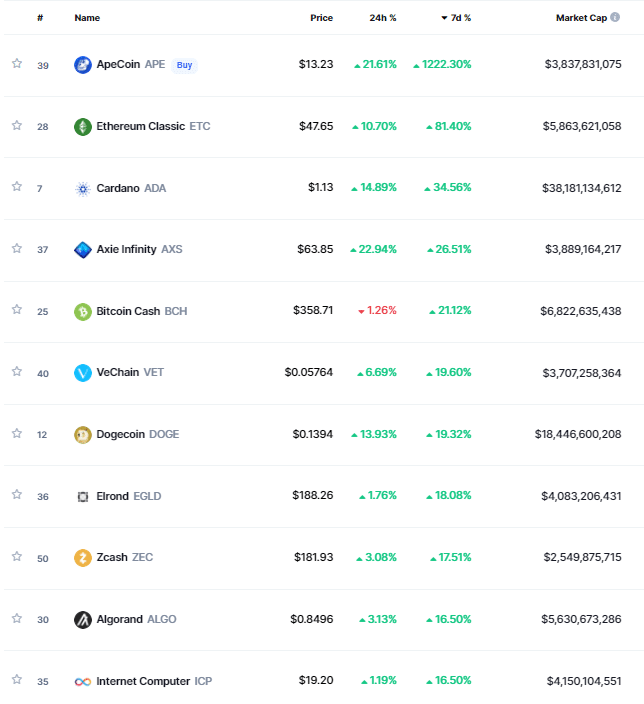Click the ApeCoin logo icon

click(x=83, y=65)
